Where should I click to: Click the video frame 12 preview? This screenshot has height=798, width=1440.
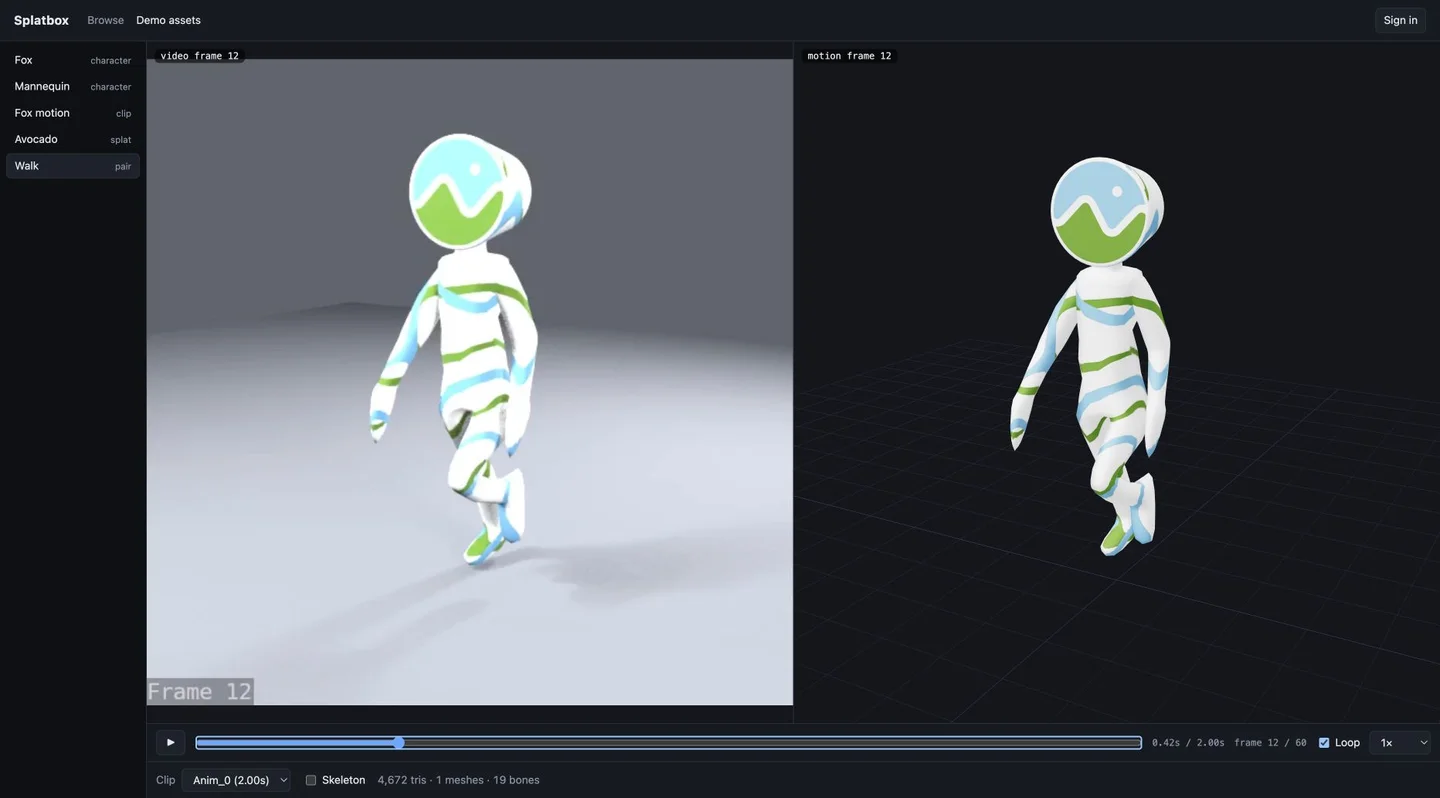click(470, 382)
